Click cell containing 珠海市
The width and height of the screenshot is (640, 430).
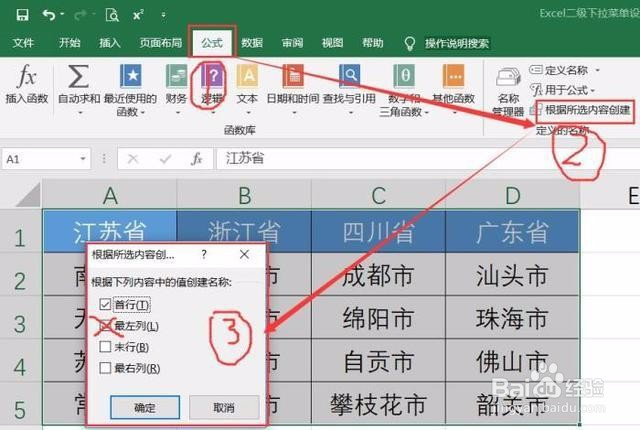[513, 317]
